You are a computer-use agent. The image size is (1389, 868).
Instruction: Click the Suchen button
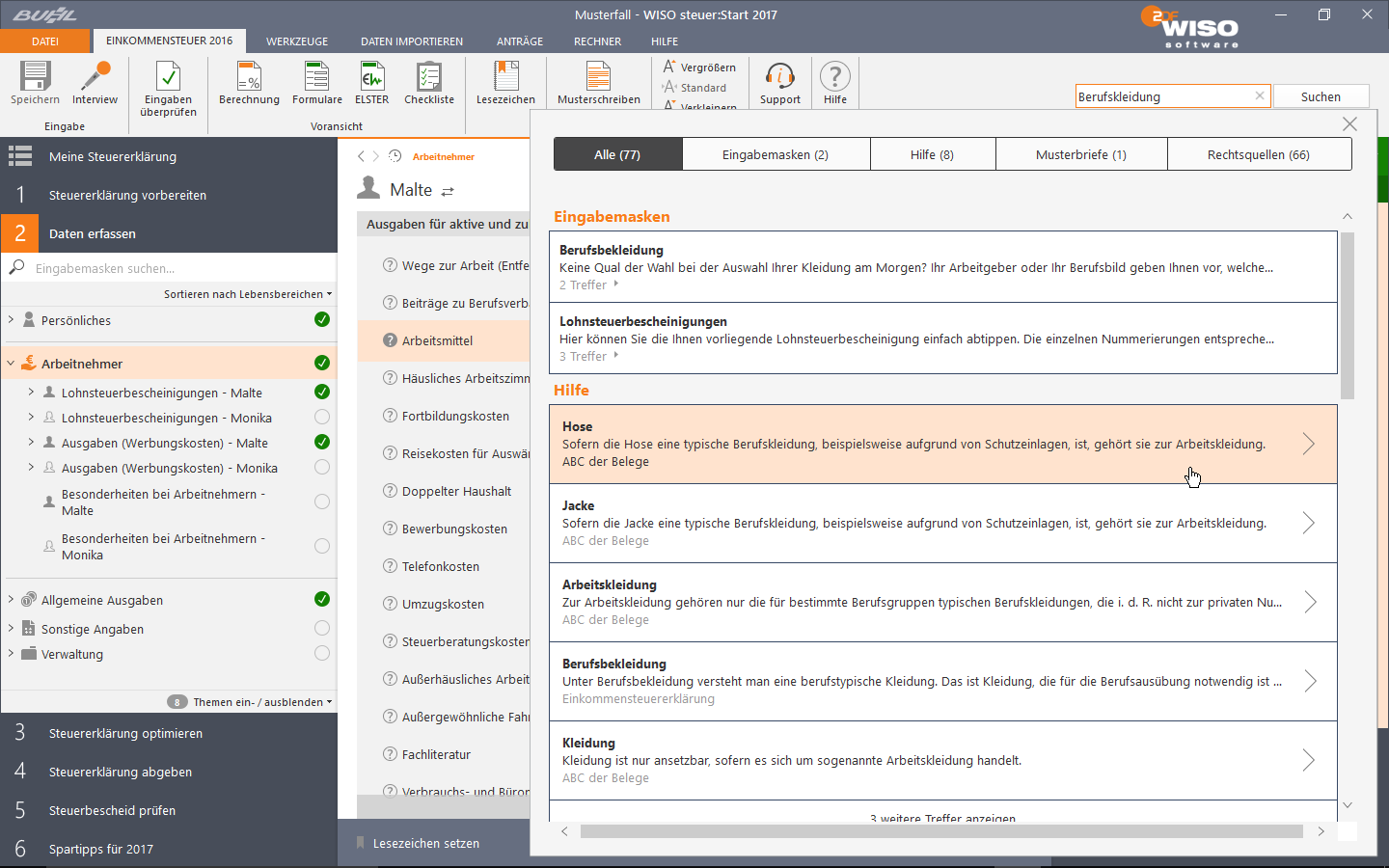pyautogui.click(x=1321, y=96)
